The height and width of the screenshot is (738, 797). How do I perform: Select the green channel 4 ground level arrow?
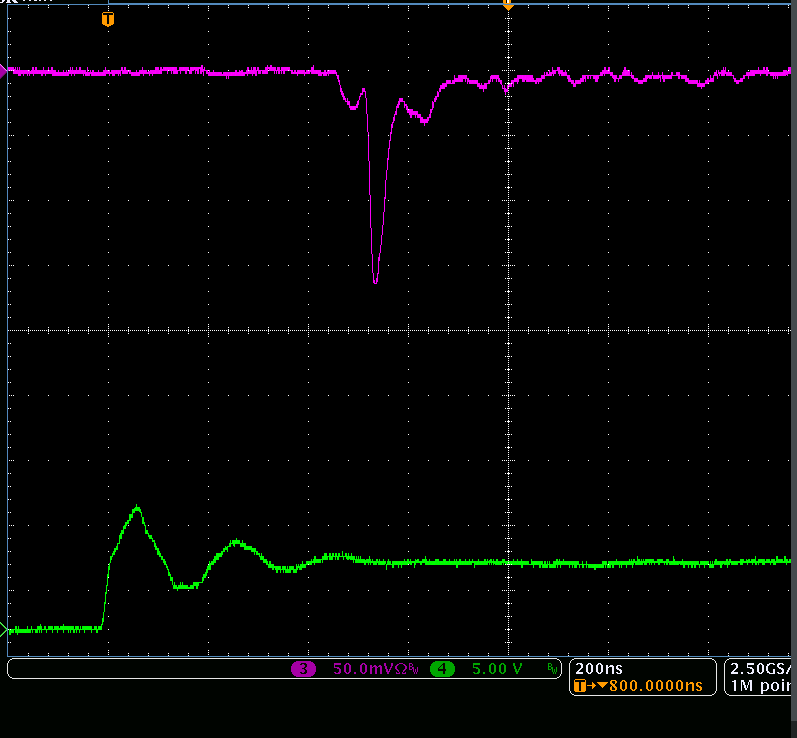pyautogui.click(x=3, y=630)
